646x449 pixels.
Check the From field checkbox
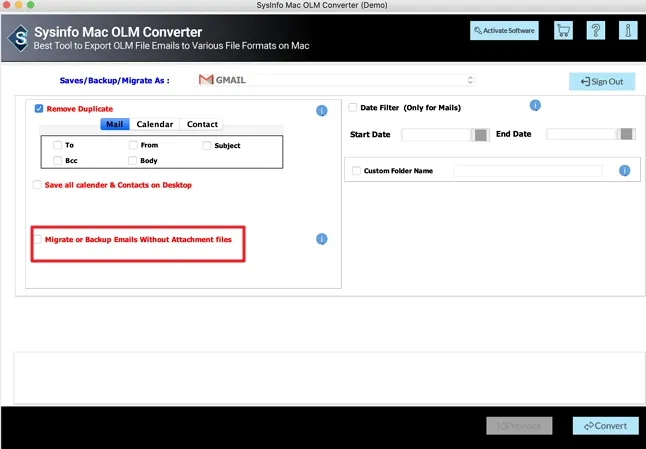133,145
